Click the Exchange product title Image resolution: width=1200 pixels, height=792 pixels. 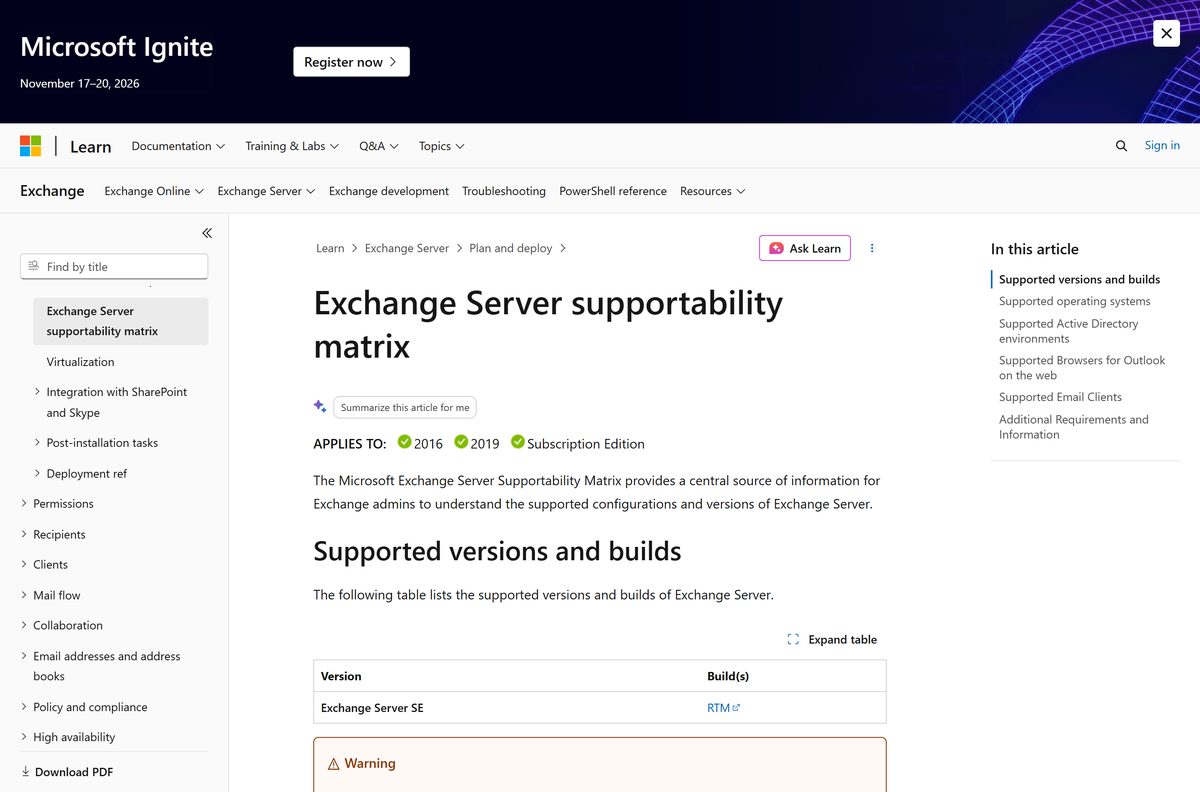(52, 191)
